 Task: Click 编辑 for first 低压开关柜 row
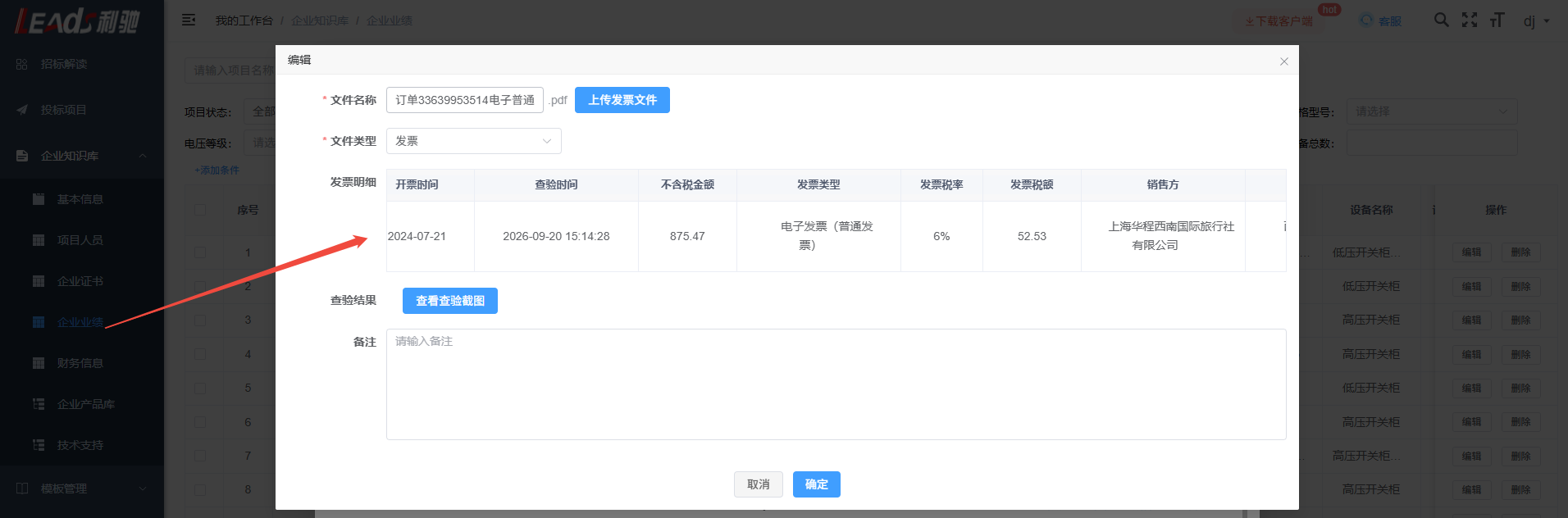coord(1472,252)
